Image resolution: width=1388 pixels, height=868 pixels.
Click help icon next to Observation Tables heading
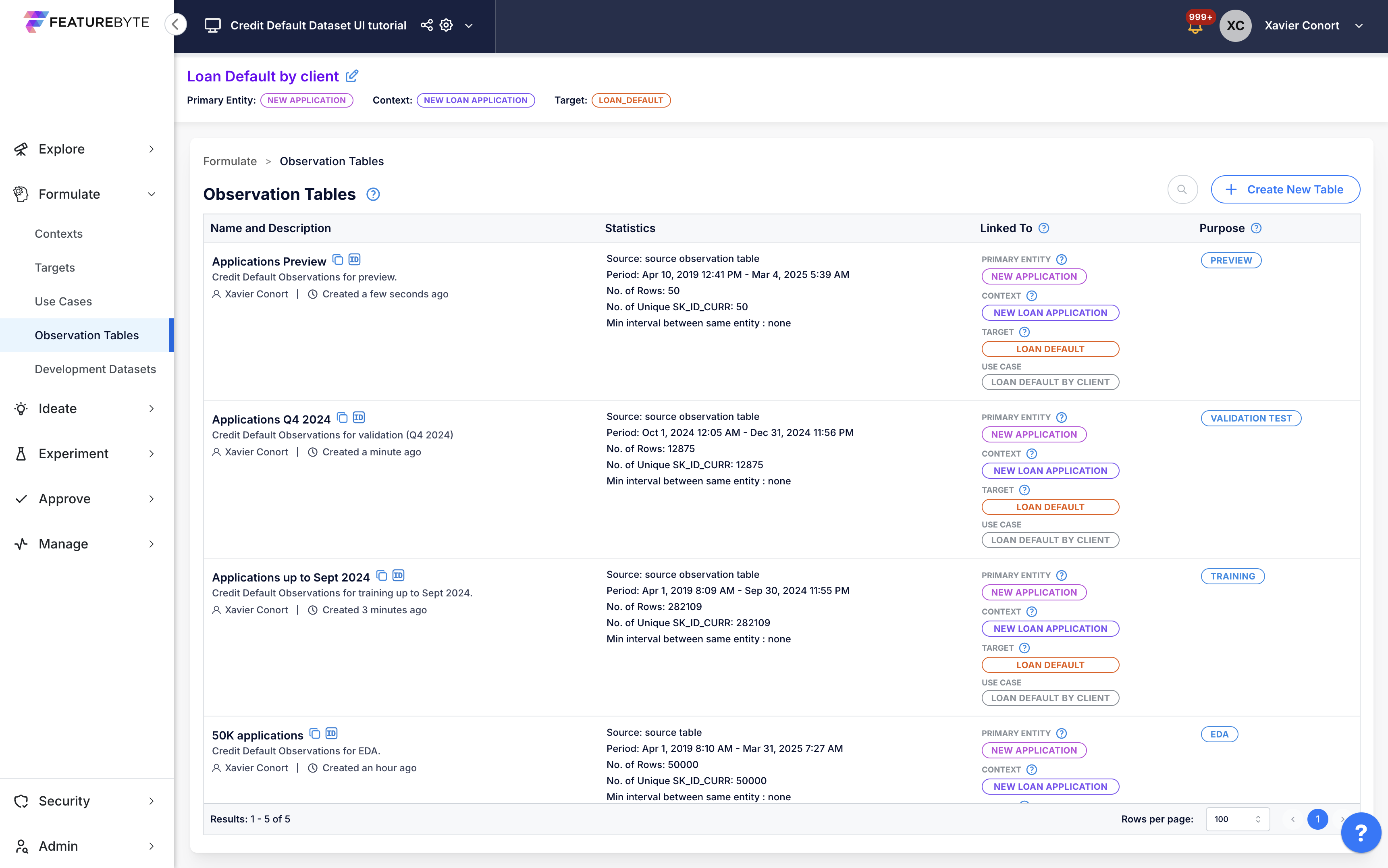(373, 195)
